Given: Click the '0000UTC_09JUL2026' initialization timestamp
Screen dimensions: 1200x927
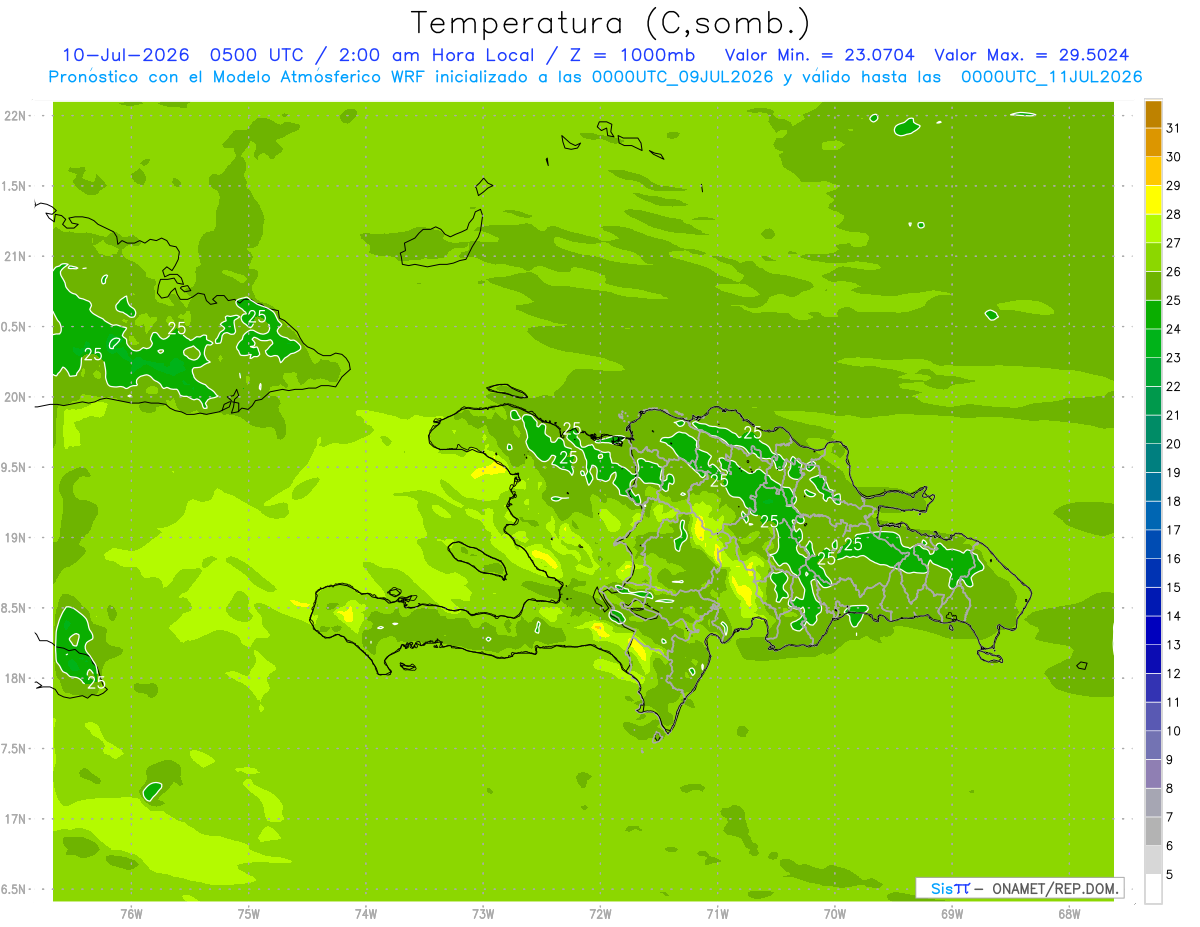Looking at the screenshot, I should pos(683,77).
